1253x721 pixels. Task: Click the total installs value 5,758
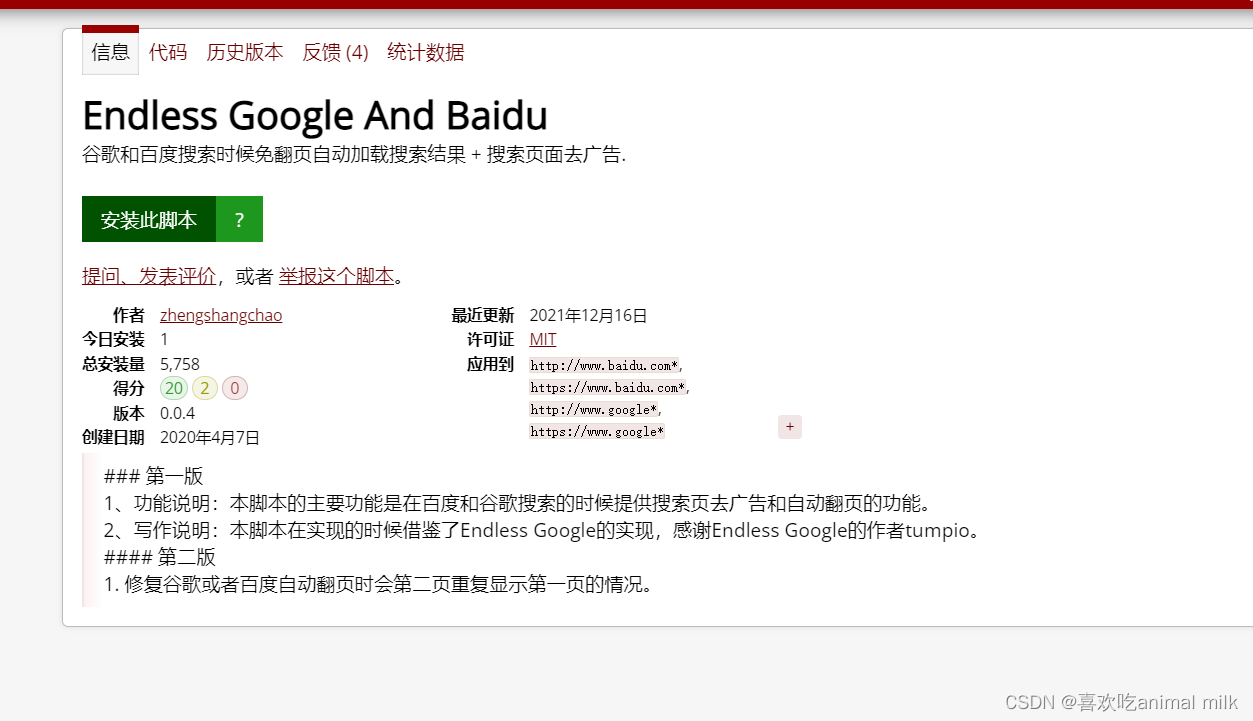click(x=180, y=364)
